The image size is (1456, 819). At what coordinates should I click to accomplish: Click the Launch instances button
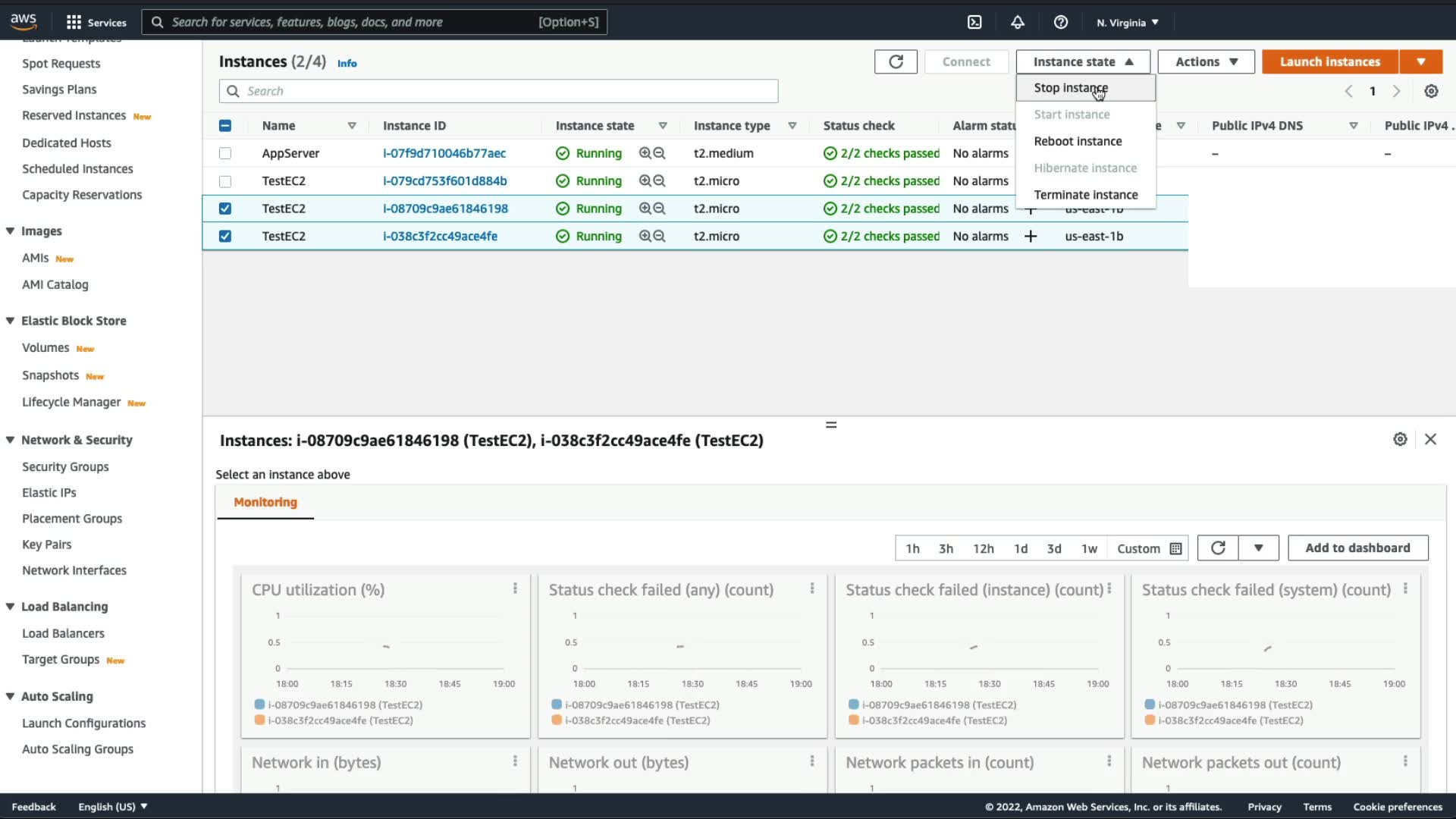pyautogui.click(x=1330, y=61)
